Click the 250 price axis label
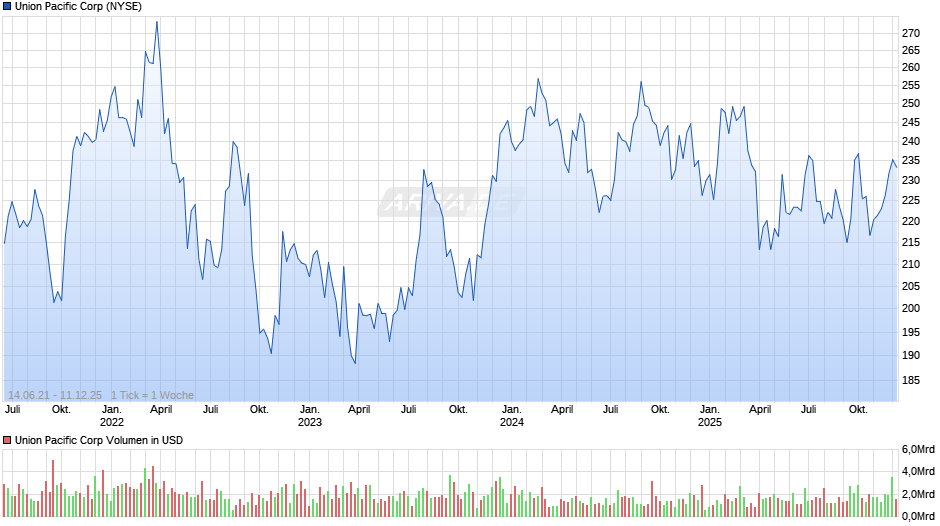 (x=911, y=104)
